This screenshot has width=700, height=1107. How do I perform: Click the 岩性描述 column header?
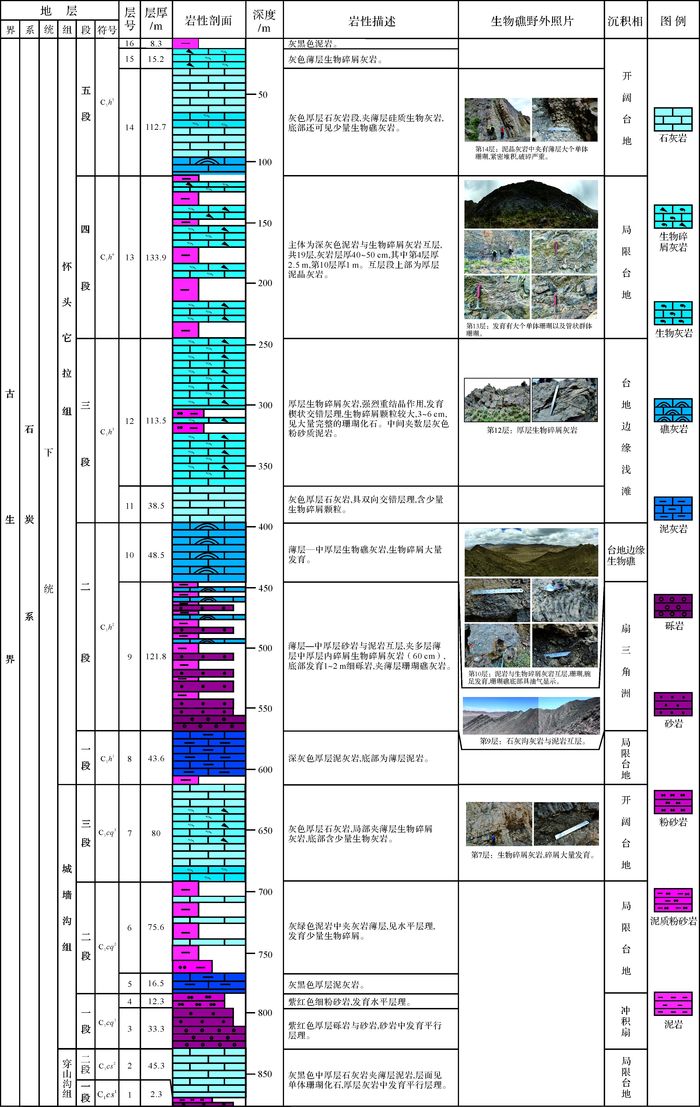[370, 20]
